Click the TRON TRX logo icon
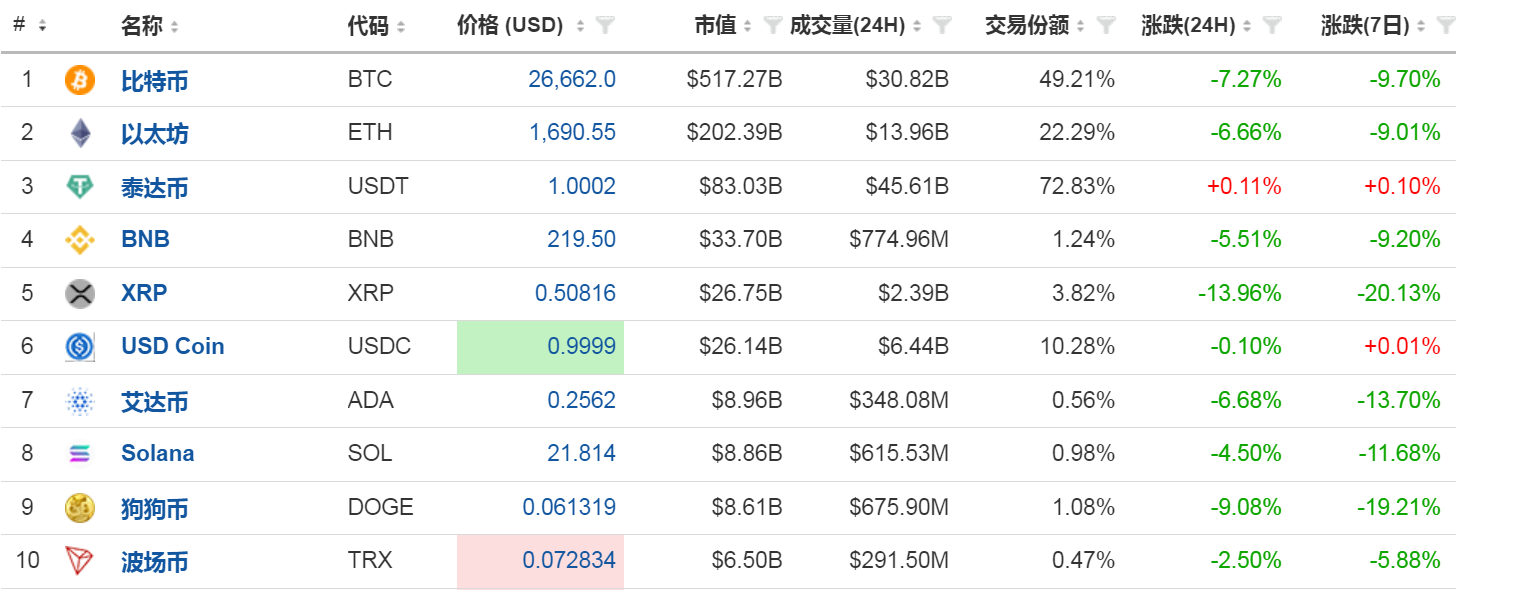1517x590 pixels. point(79,561)
